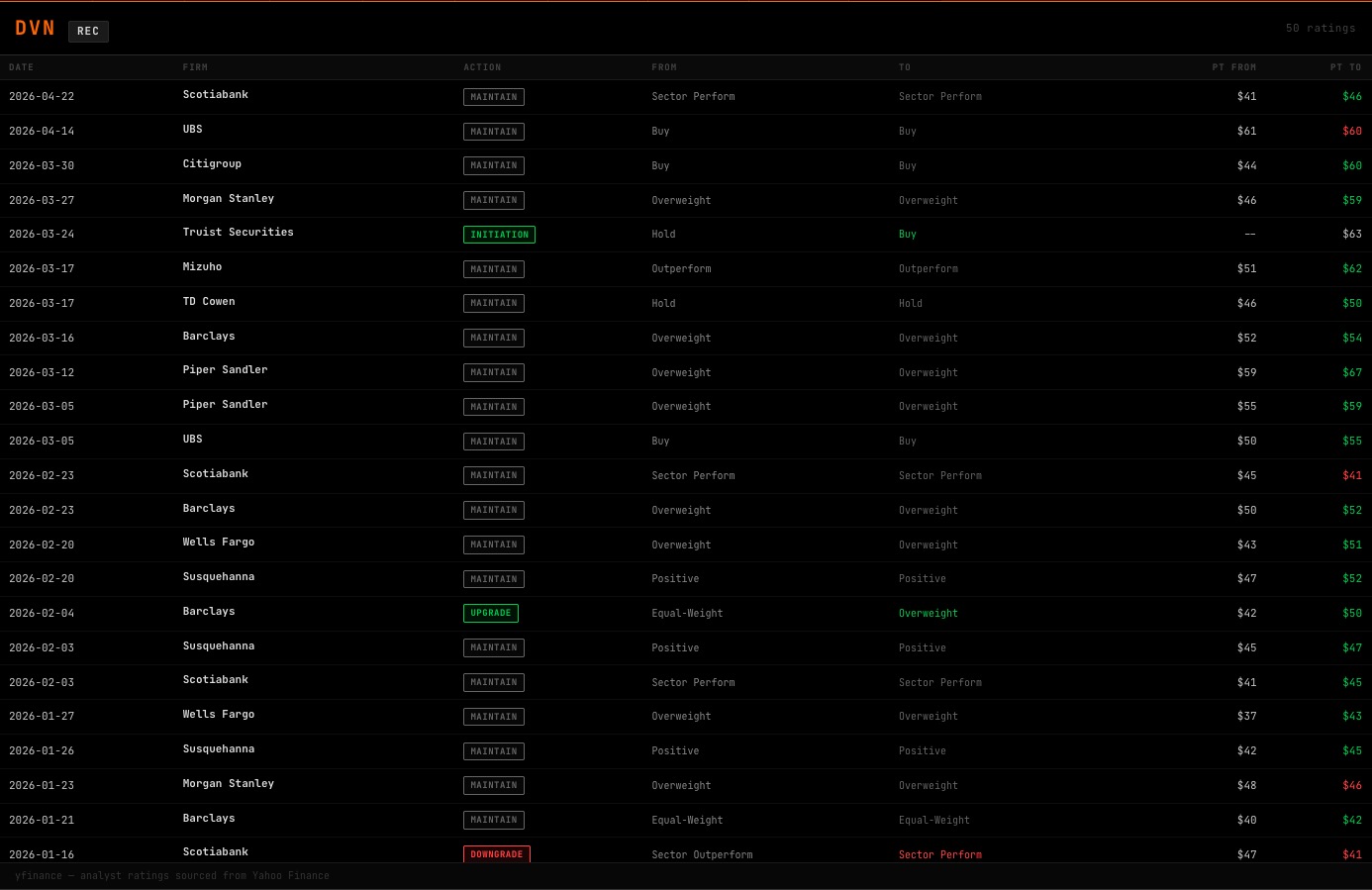1372x890 pixels.
Task: Click red Sector Perform in Scotiabank downgrade row
Action: point(940,855)
